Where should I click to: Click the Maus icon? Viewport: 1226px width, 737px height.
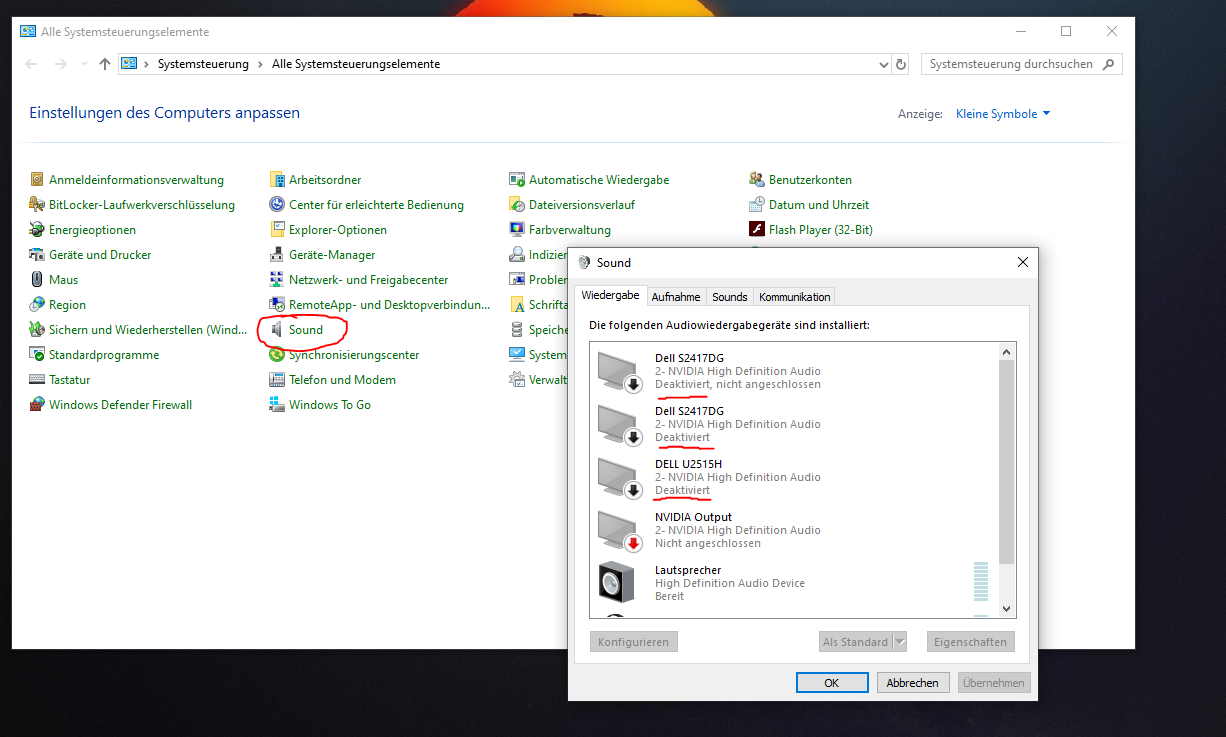pos(38,280)
